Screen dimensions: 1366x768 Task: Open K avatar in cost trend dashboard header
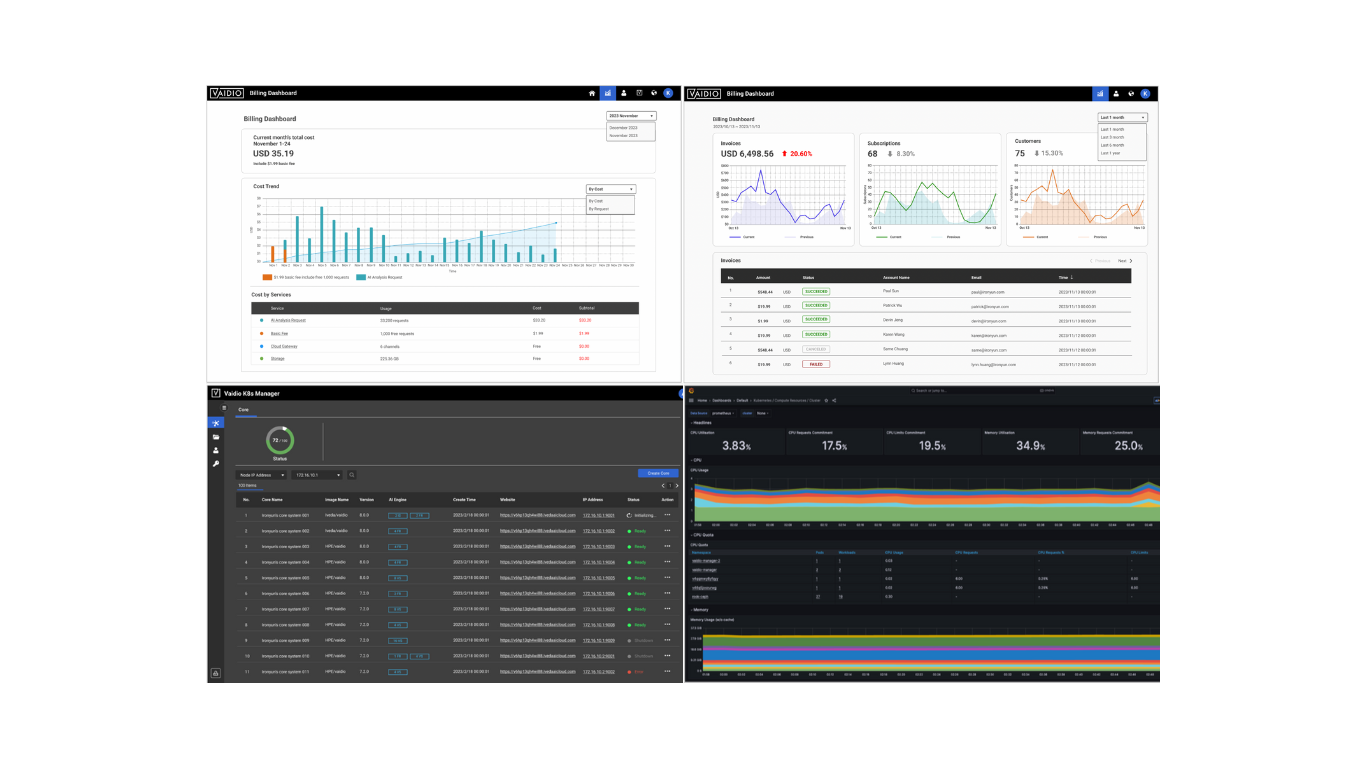668,93
